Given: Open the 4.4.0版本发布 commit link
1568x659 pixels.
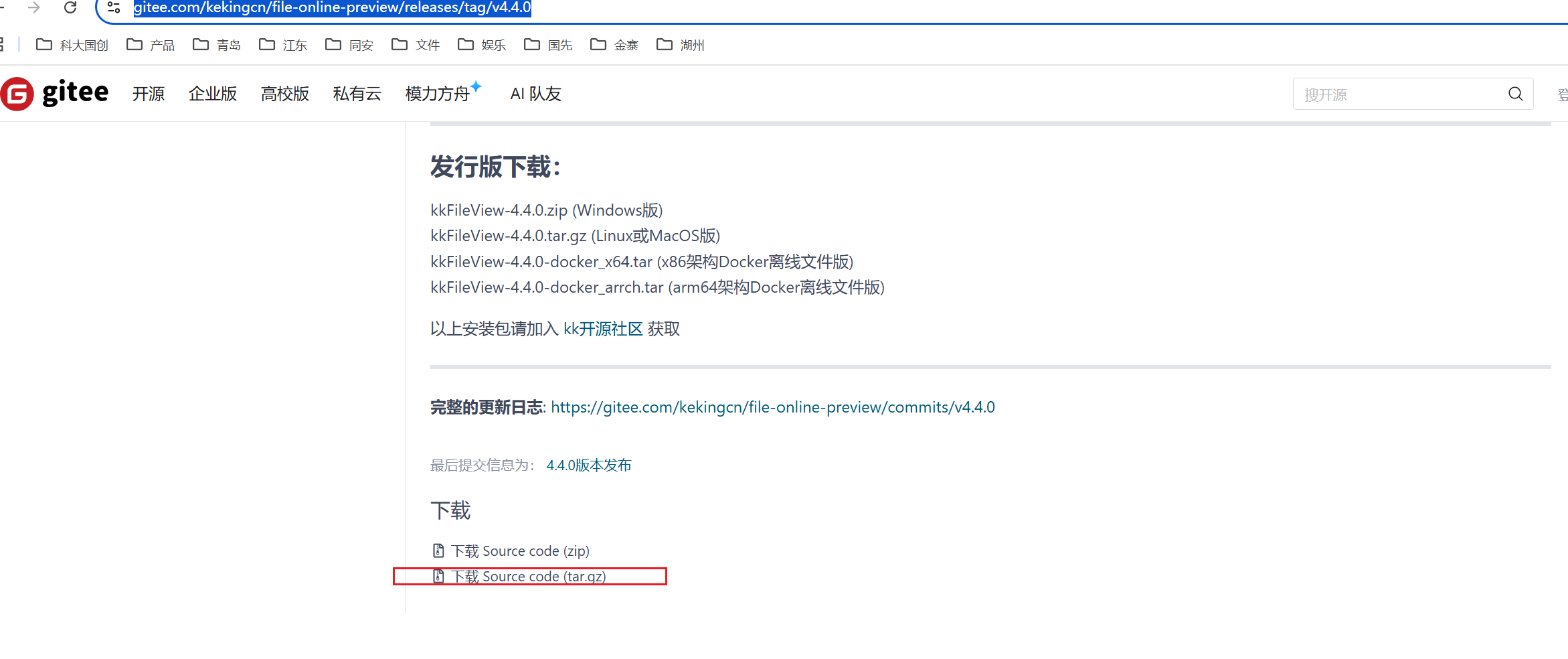Looking at the screenshot, I should [x=589, y=465].
